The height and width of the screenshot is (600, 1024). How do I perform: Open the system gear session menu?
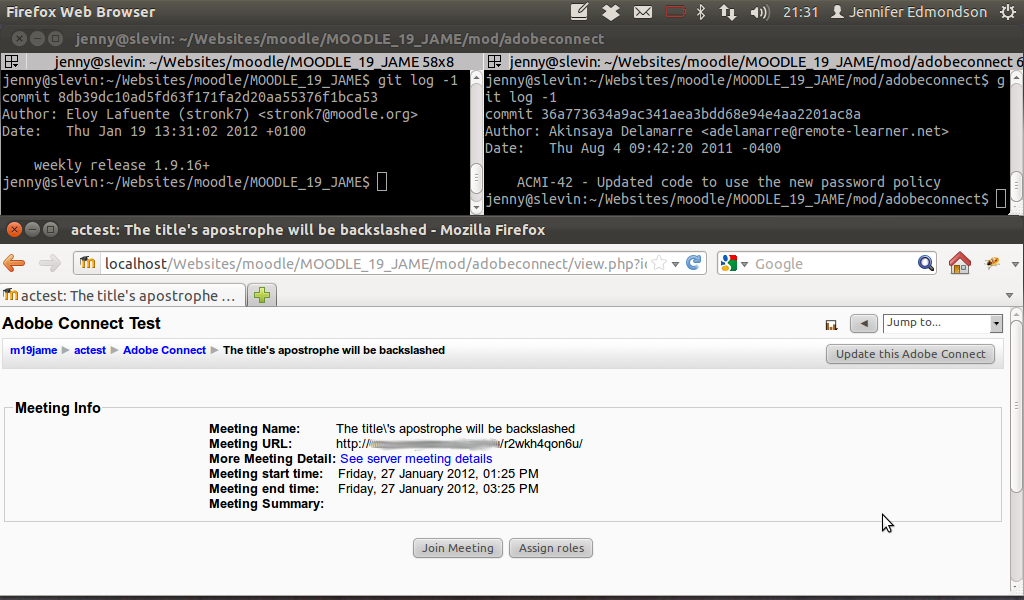pyautogui.click(x=1008, y=12)
